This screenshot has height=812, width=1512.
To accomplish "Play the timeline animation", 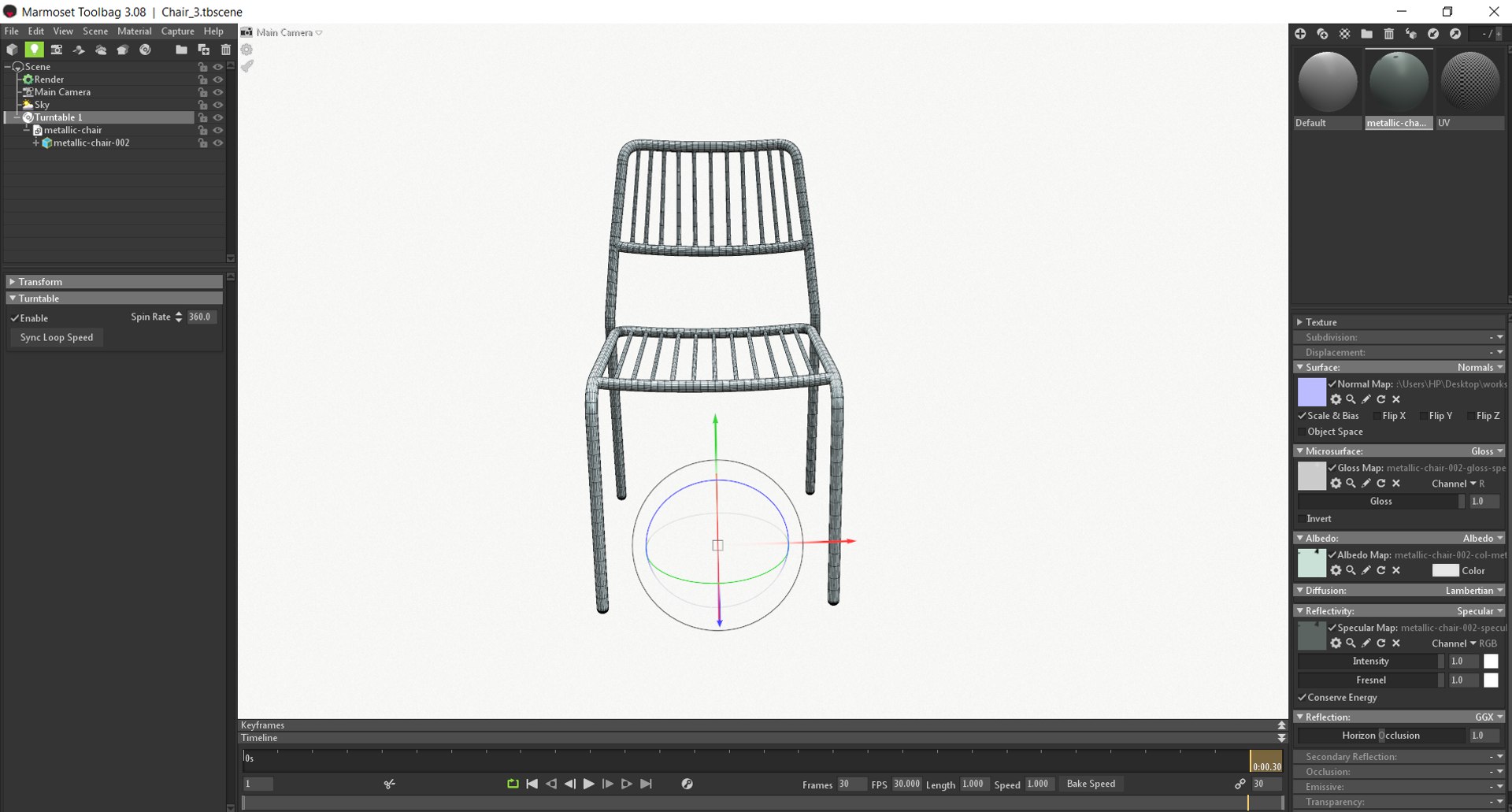I will (x=588, y=784).
